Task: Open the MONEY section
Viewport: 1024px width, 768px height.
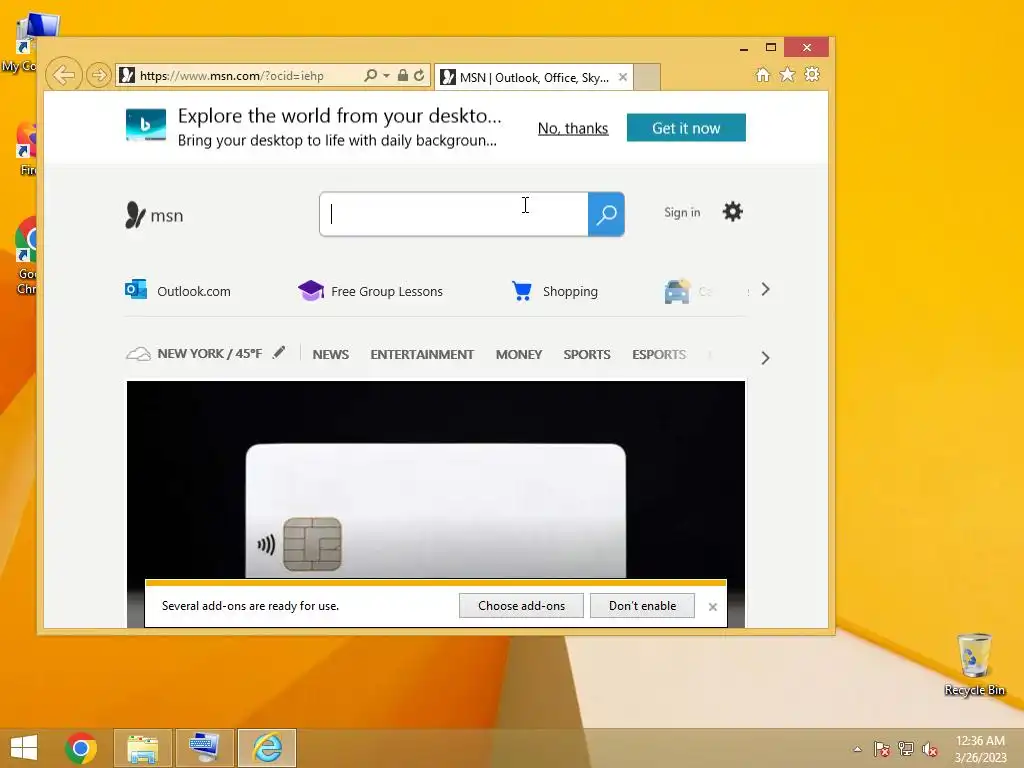Action: (x=519, y=355)
